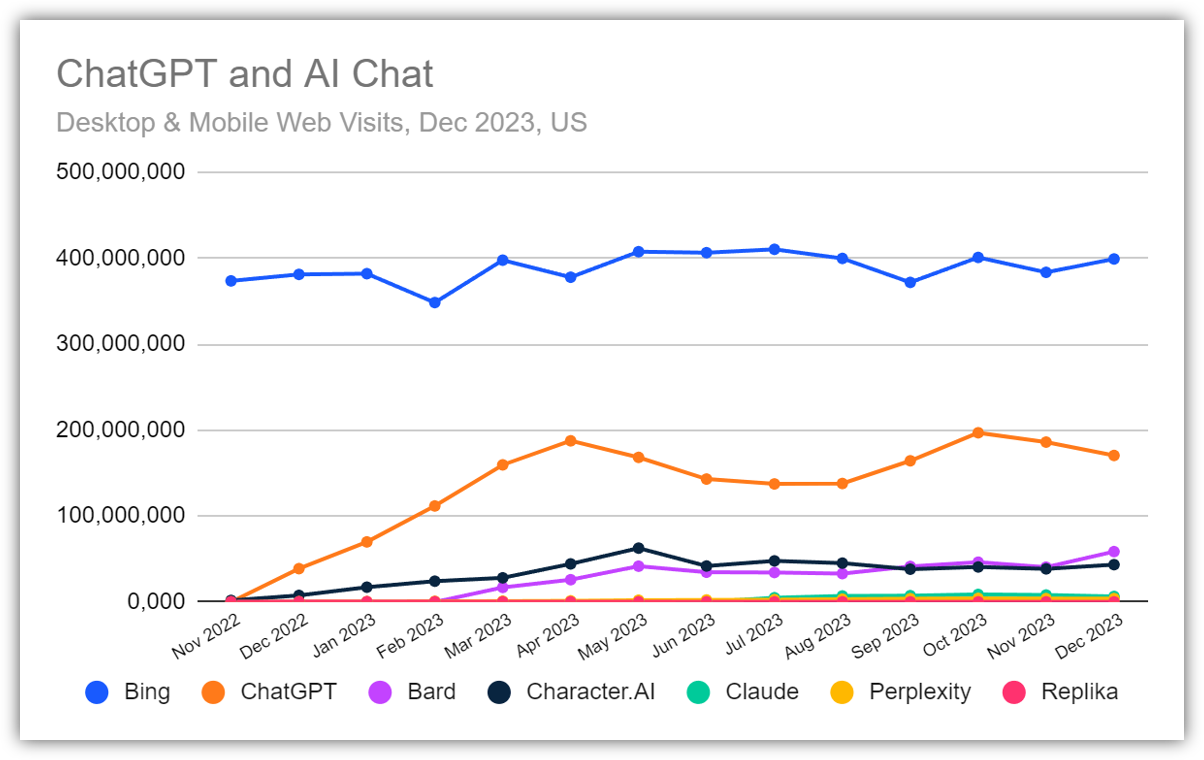Select the Perplexity legend label

[920, 692]
